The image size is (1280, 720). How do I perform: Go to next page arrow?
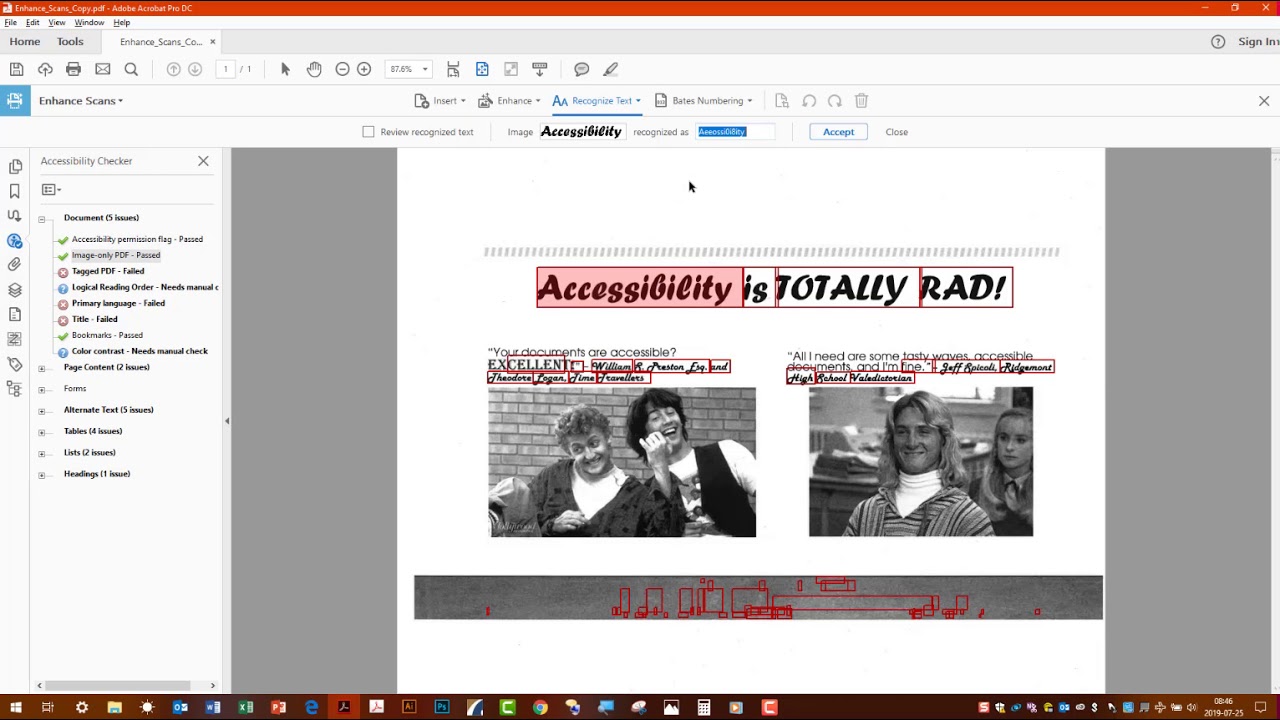coord(195,69)
